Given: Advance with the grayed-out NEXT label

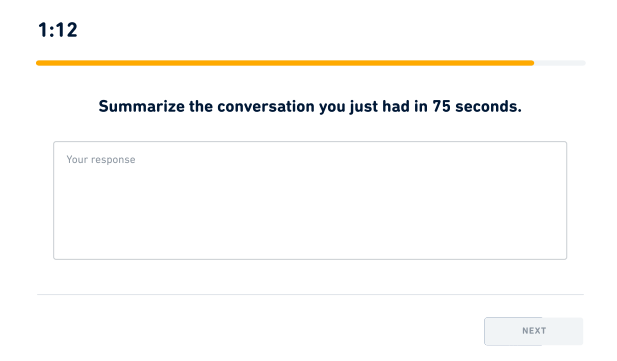Looking at the screenshot, I should (x=534, y=331).
